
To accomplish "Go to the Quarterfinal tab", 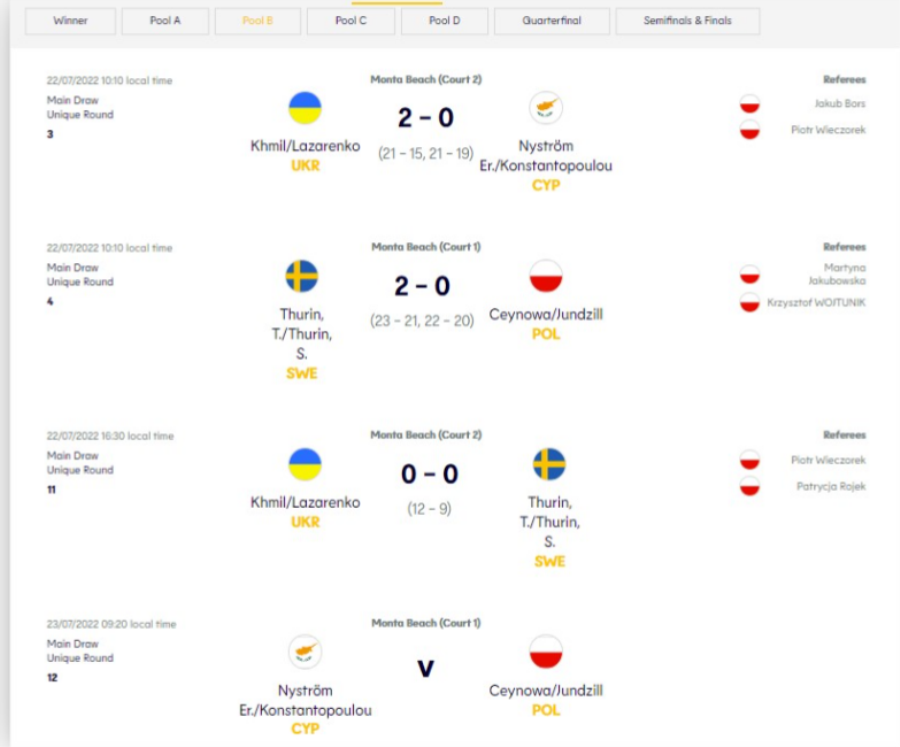I will click(x=552, y=21).
